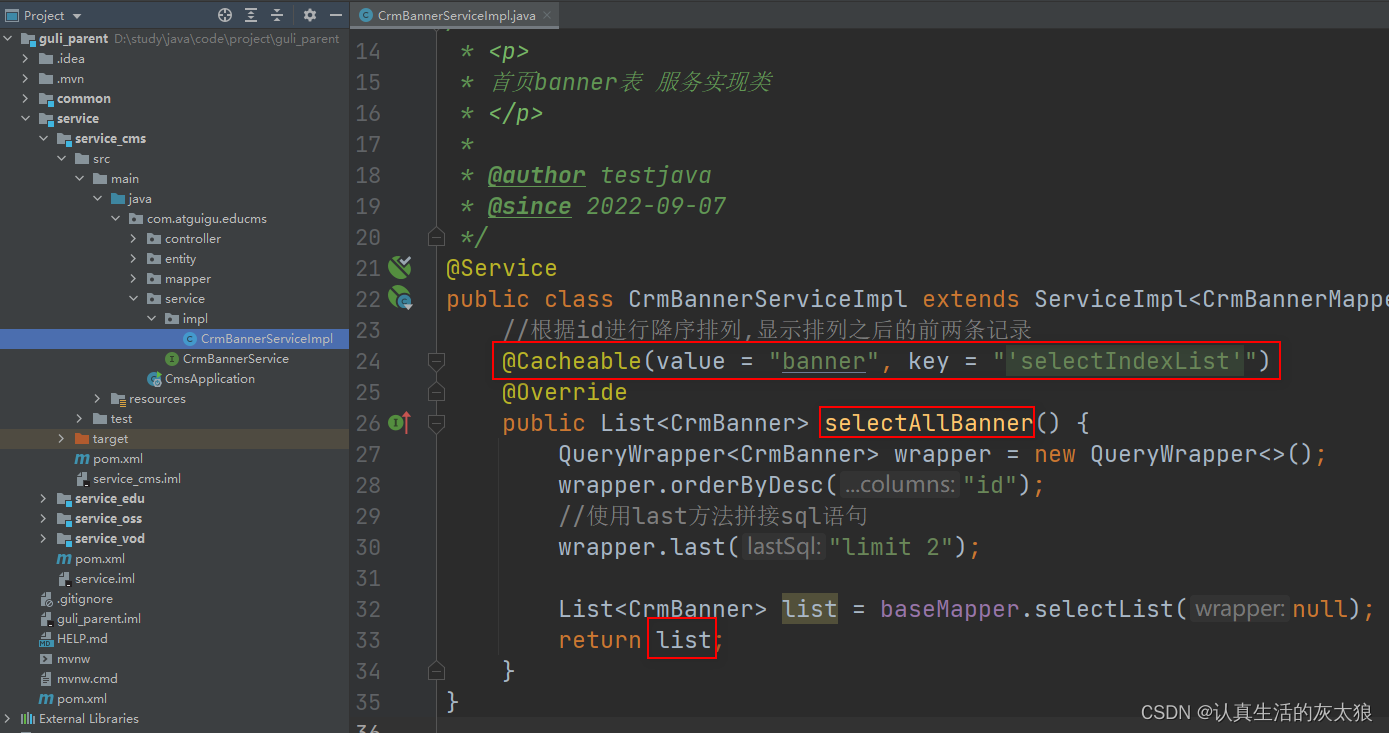The image size is (1389, 733).
Task: Open Project panel settings gear
Action: 310,15
